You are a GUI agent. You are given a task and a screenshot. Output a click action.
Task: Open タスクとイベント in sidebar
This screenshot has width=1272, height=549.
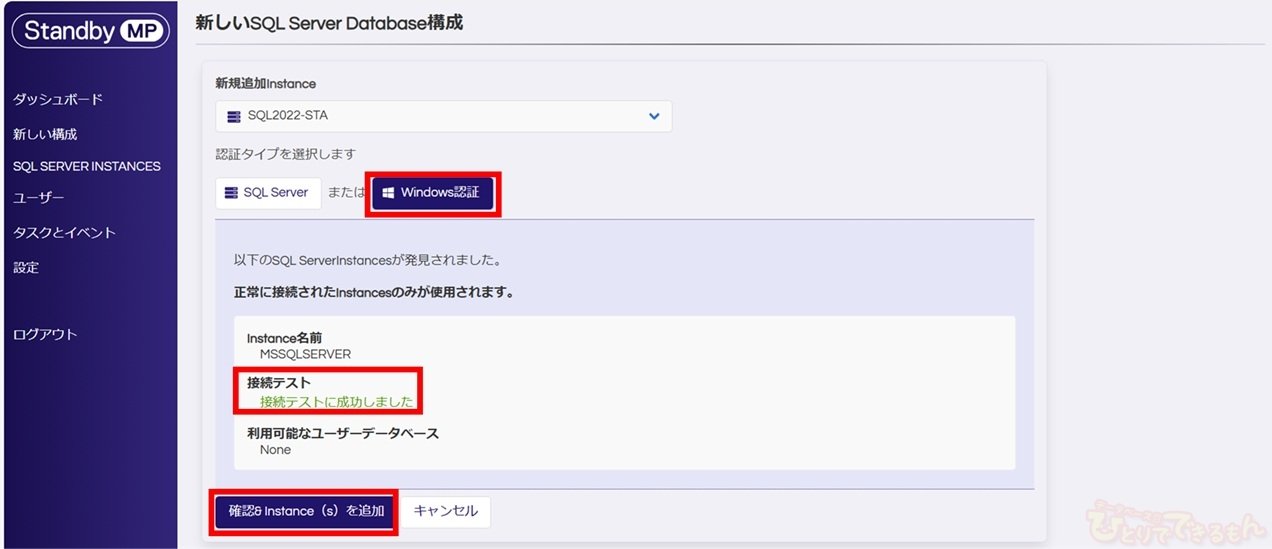[x=65, y=232]
